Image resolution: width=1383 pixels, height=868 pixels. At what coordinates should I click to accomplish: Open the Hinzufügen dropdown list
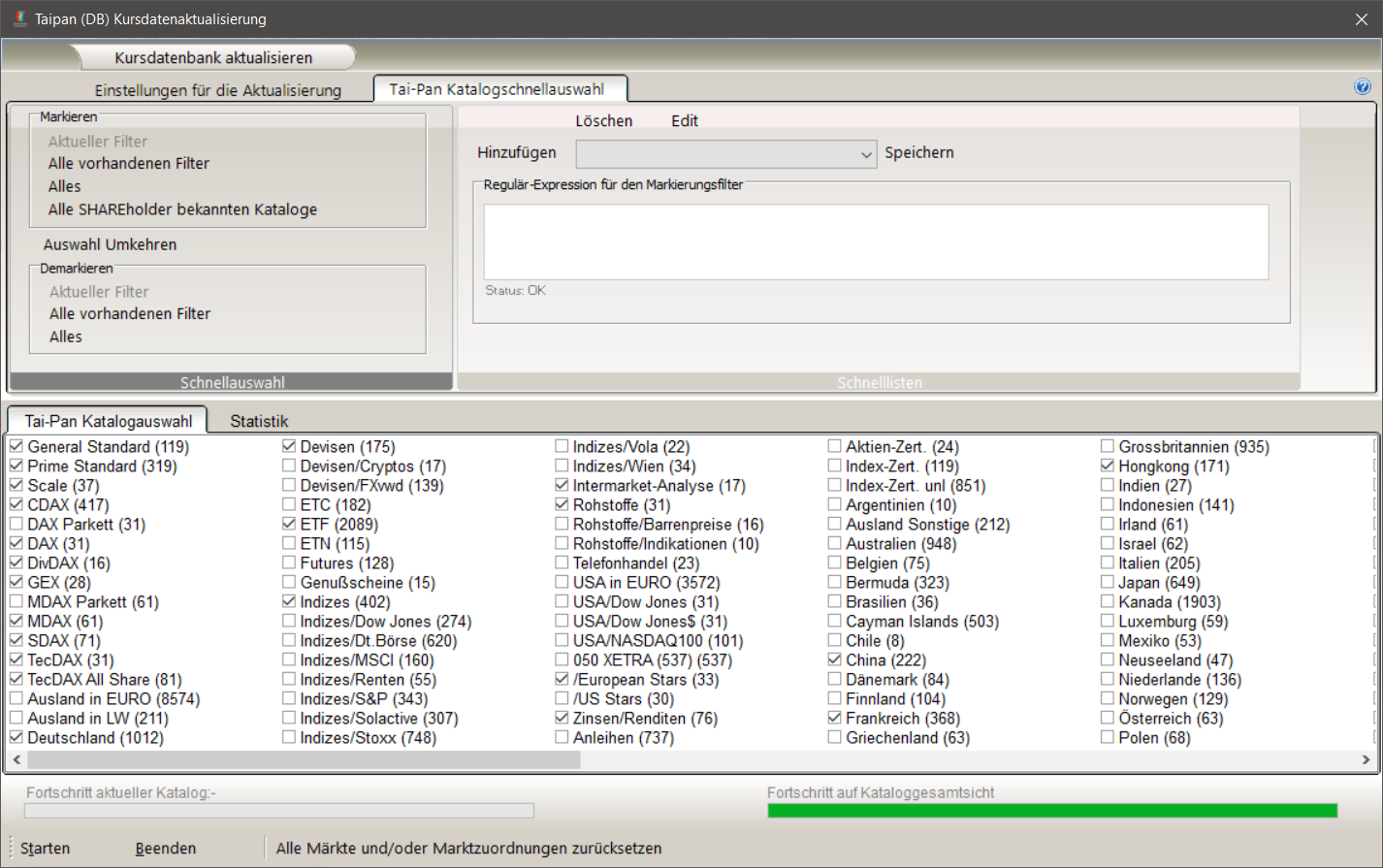(x=866, y=154)
